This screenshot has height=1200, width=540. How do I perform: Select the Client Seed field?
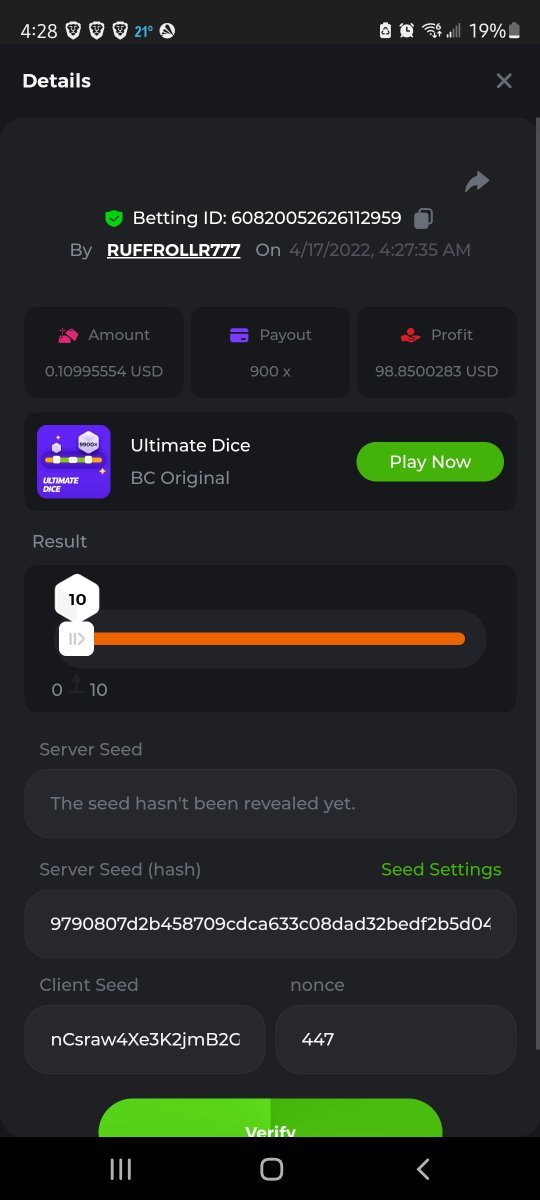(145, 1040)
